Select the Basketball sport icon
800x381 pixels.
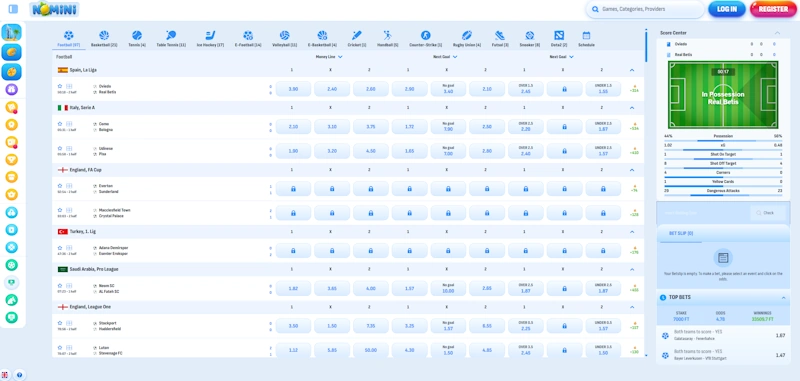(x=104, y=35)
